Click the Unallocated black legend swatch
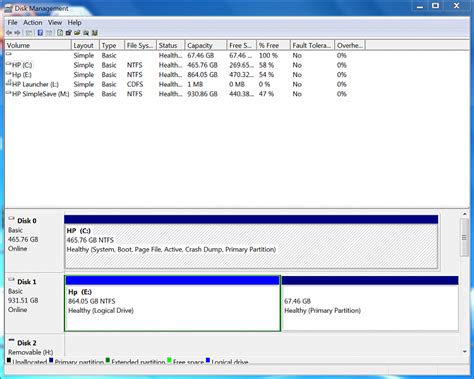 [9, 360]
